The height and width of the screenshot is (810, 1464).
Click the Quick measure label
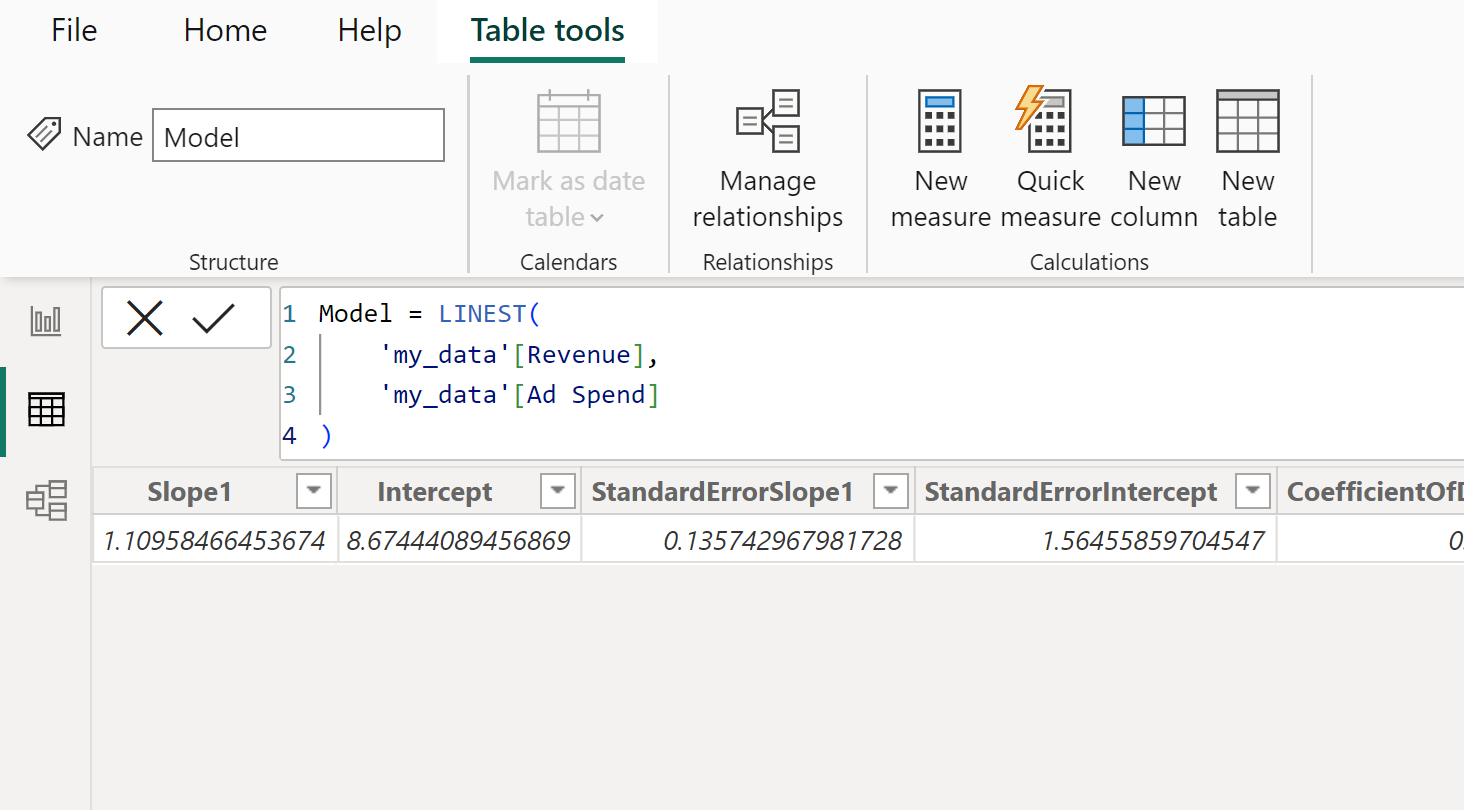(x=1050, y=199)
